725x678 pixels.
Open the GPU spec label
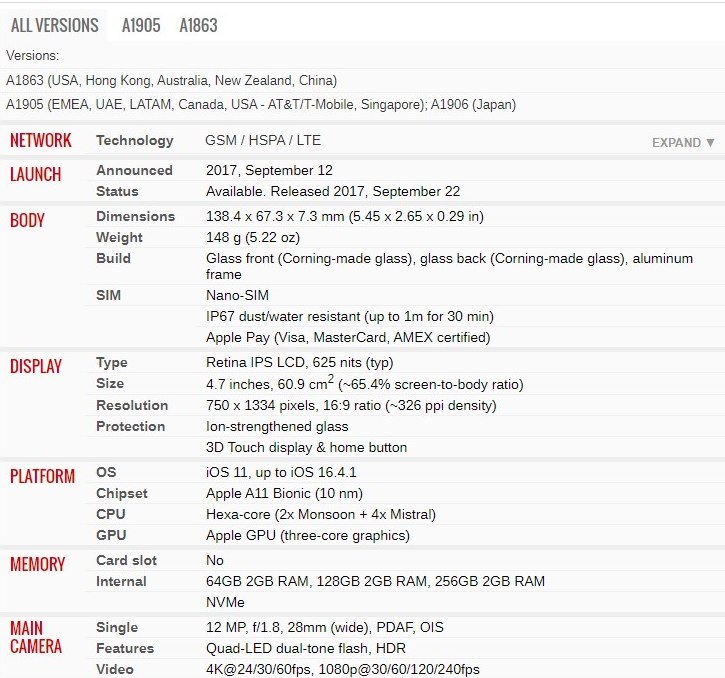tap(111, 535)
